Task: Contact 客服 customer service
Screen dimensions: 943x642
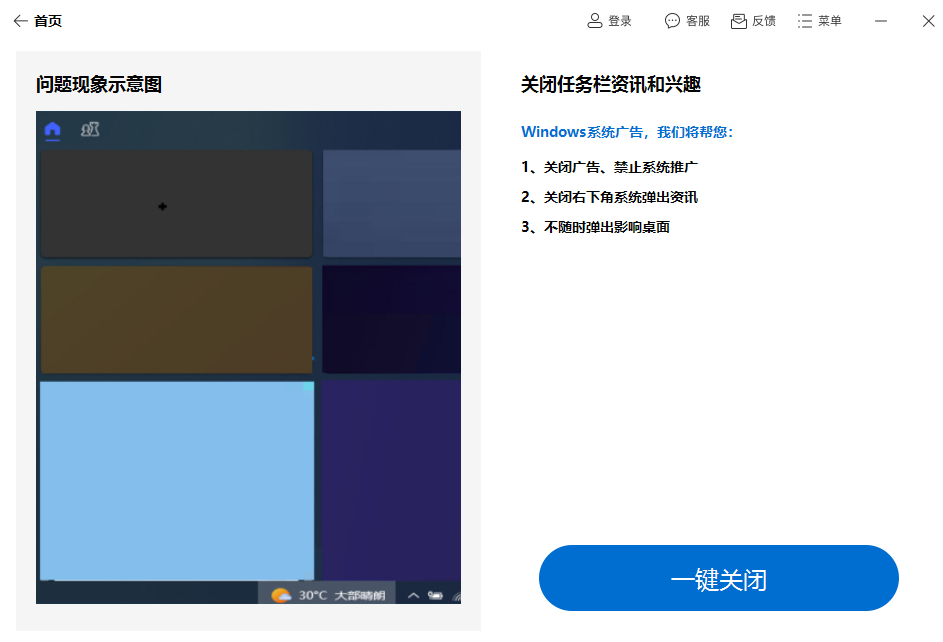Action: coord(687,21)
